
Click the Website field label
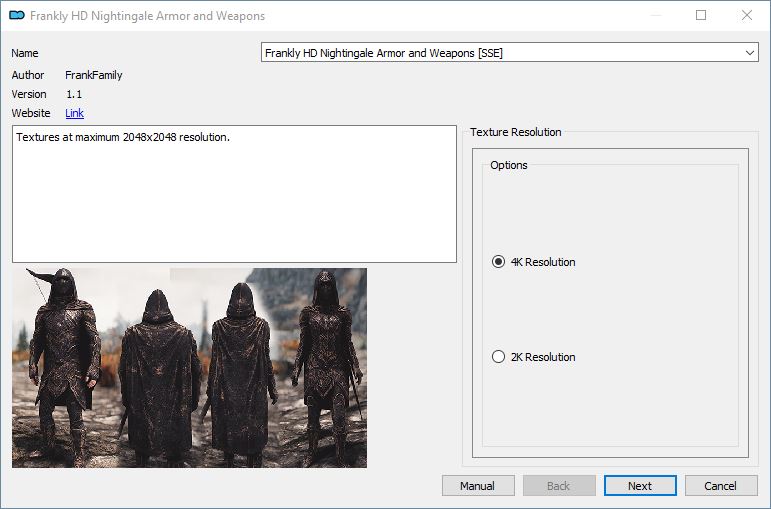tap(30, 113)
